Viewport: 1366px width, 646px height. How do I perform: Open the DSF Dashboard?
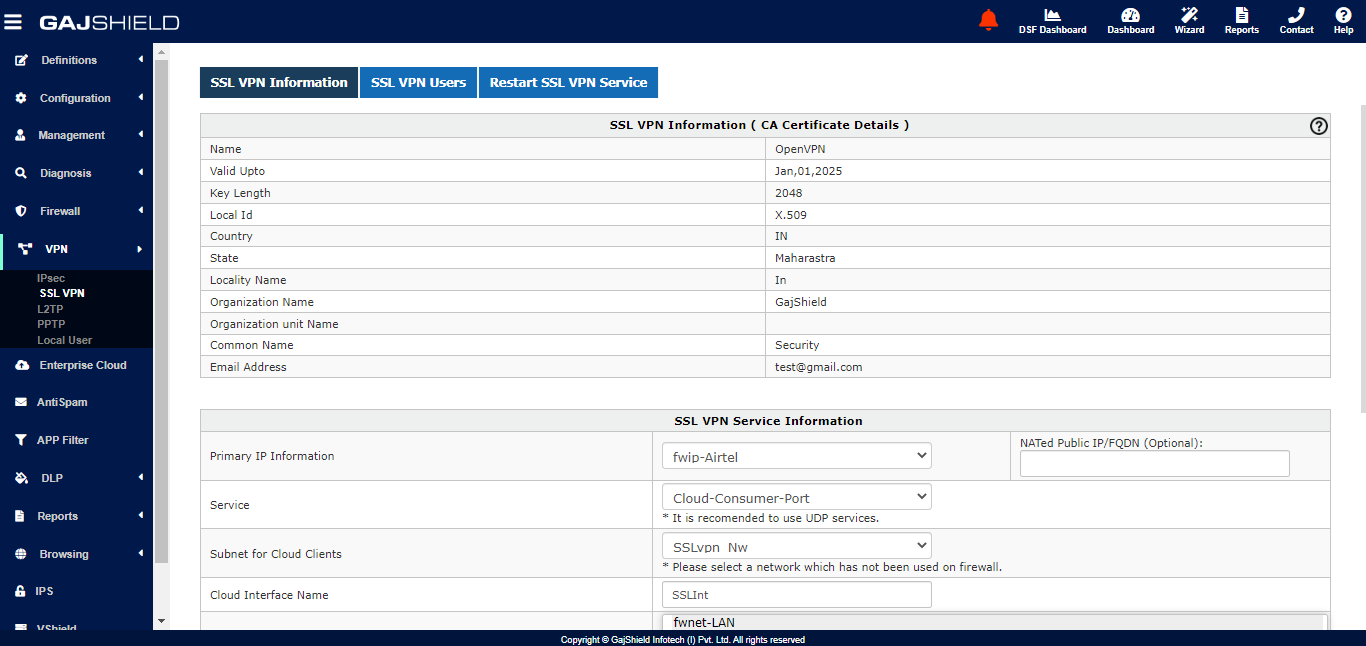click(1052, 21)
